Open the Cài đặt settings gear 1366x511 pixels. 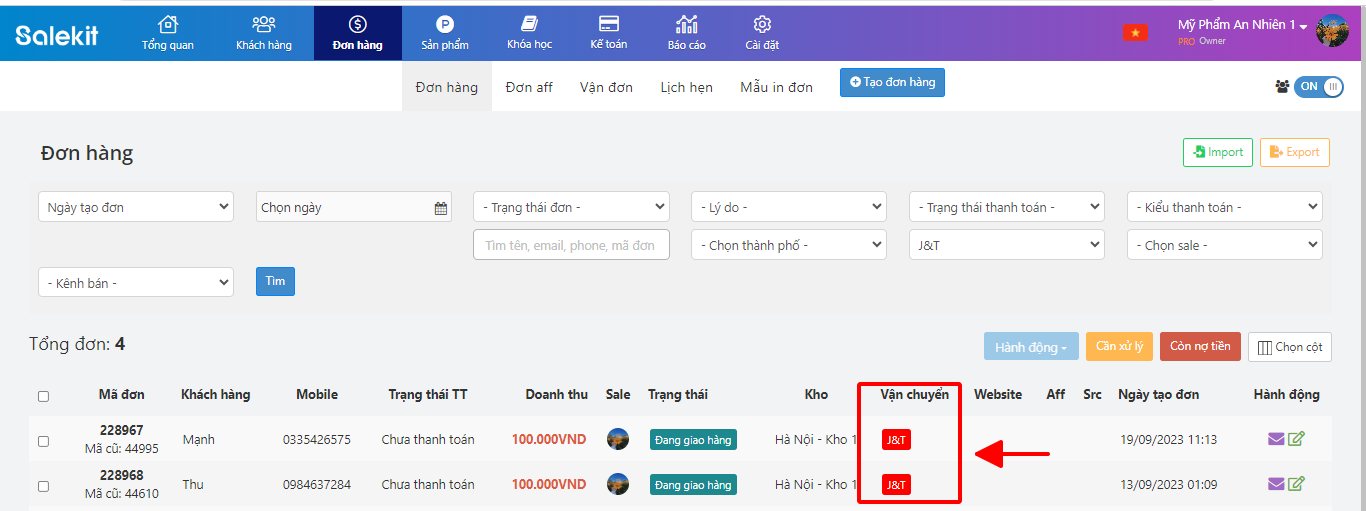click(x=762, y=24)
